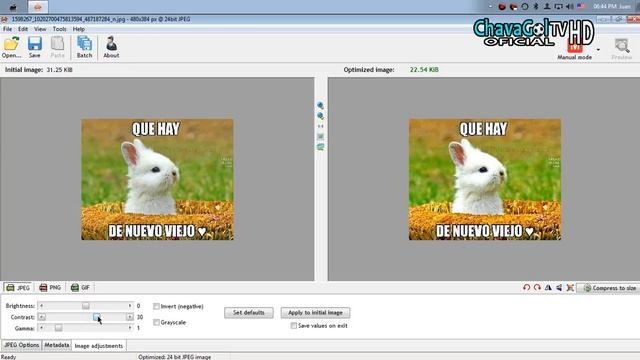Click Gamma slider left arrow
This screenshot has width=640, height=360.
[41, 328]
